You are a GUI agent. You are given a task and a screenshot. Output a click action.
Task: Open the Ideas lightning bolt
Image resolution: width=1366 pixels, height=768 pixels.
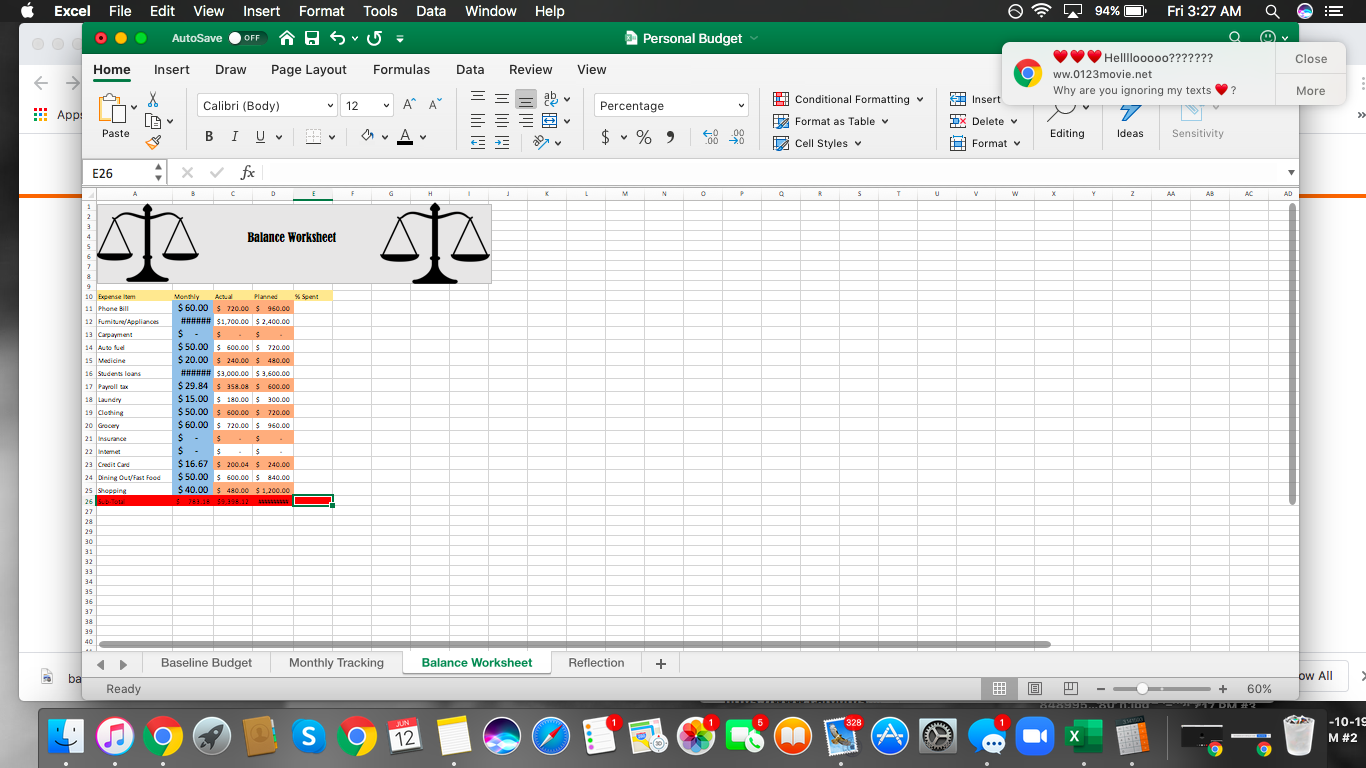point(1130,118)
